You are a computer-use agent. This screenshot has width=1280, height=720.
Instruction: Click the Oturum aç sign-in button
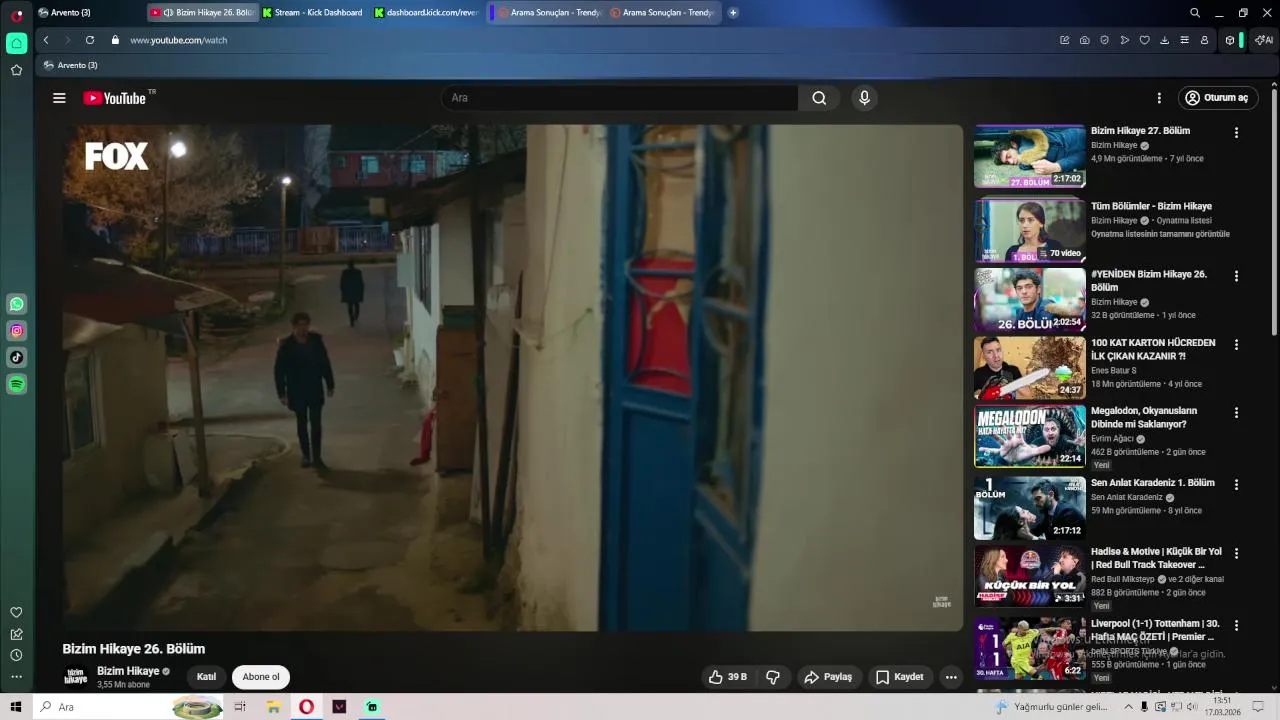[1217, 98]
